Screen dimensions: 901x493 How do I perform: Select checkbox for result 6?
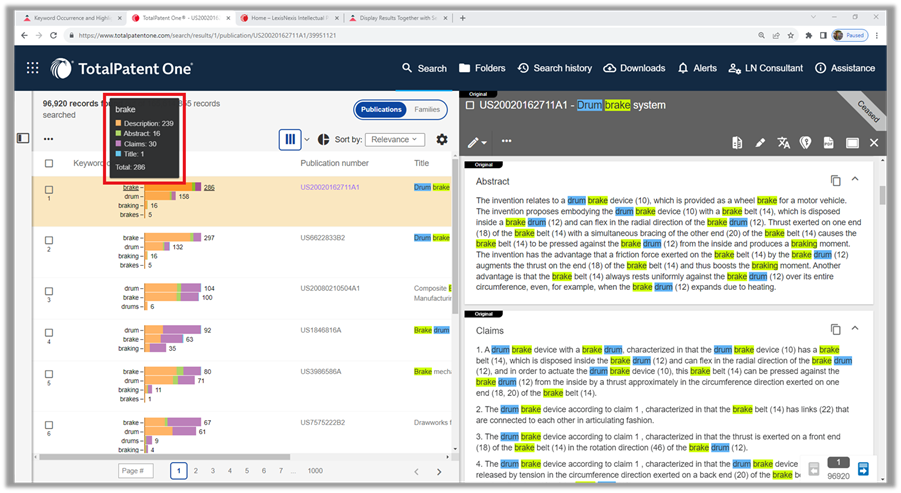click(x=49, y=425)
